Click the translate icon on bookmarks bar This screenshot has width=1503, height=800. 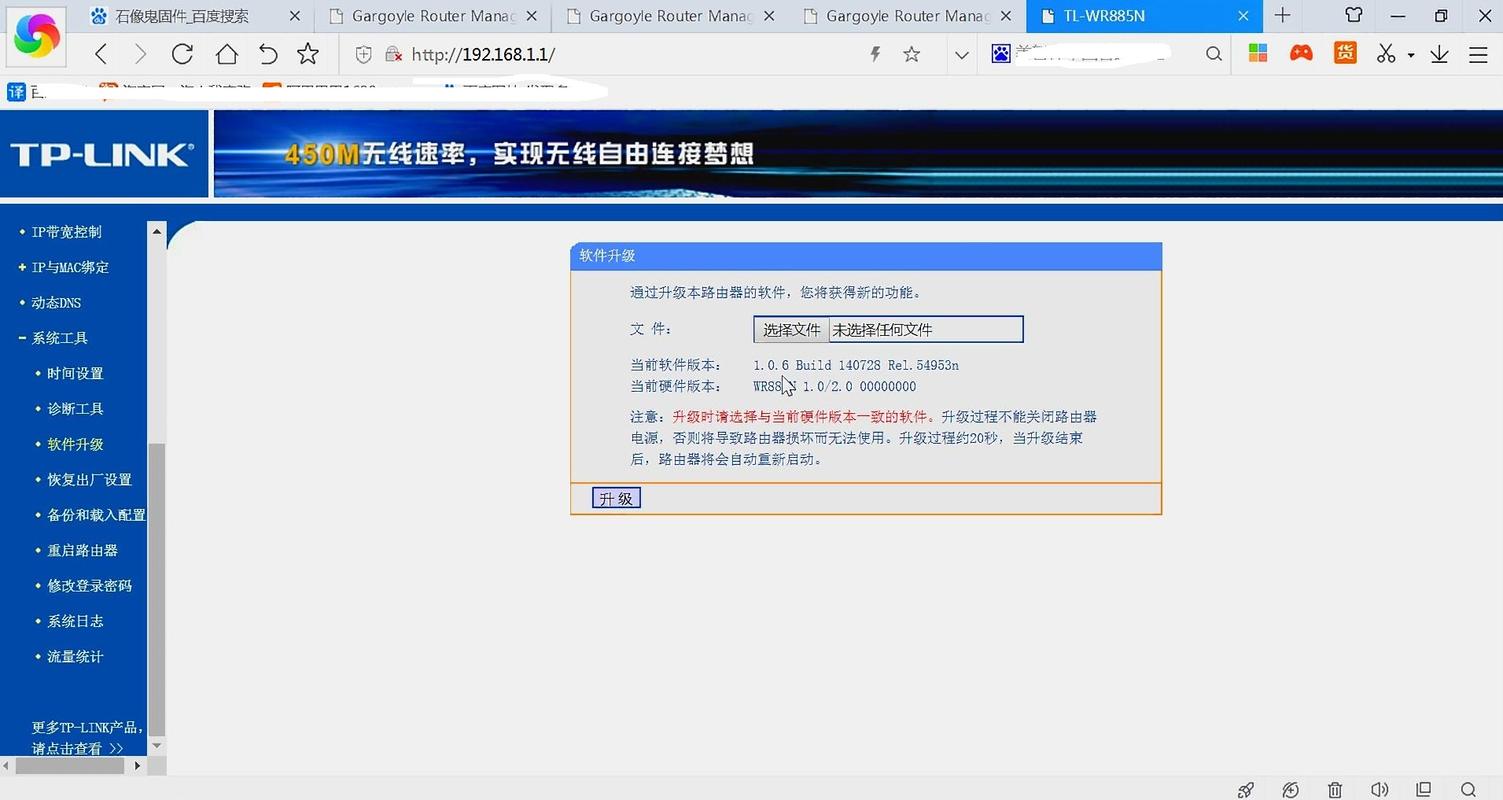[x=16, y=92]
